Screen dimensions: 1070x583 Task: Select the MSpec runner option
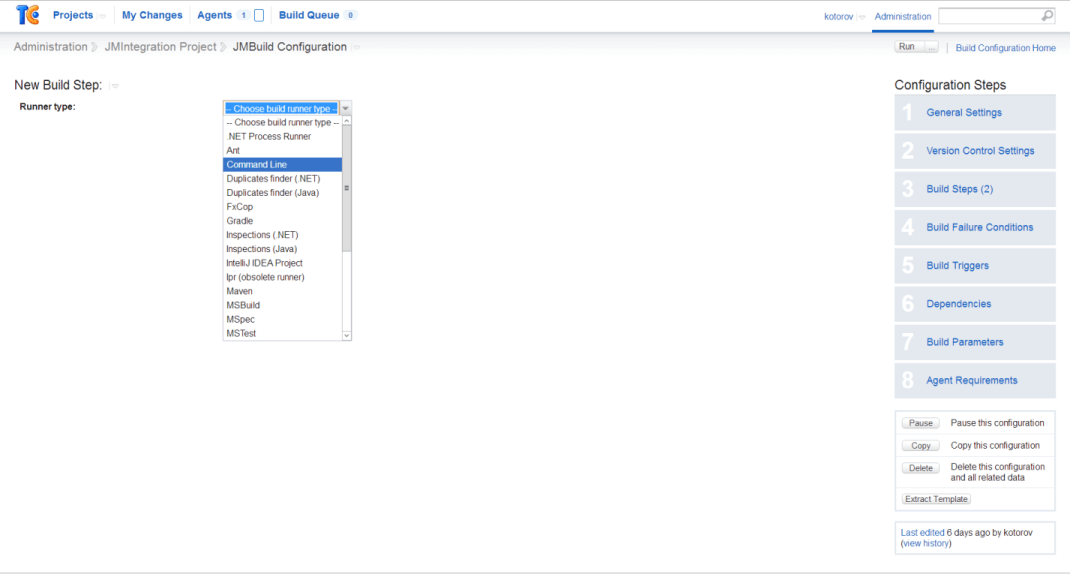tap(283, 319)
